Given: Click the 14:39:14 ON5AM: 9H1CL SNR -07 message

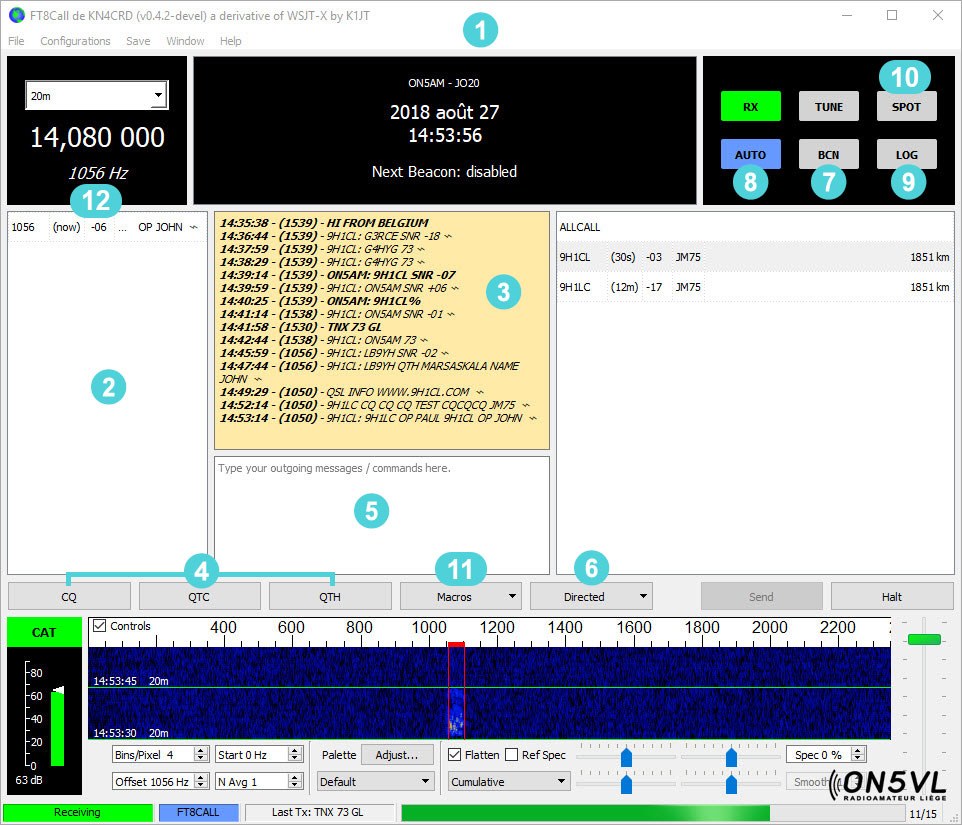Looking at the screenshot, I should 337,275.
